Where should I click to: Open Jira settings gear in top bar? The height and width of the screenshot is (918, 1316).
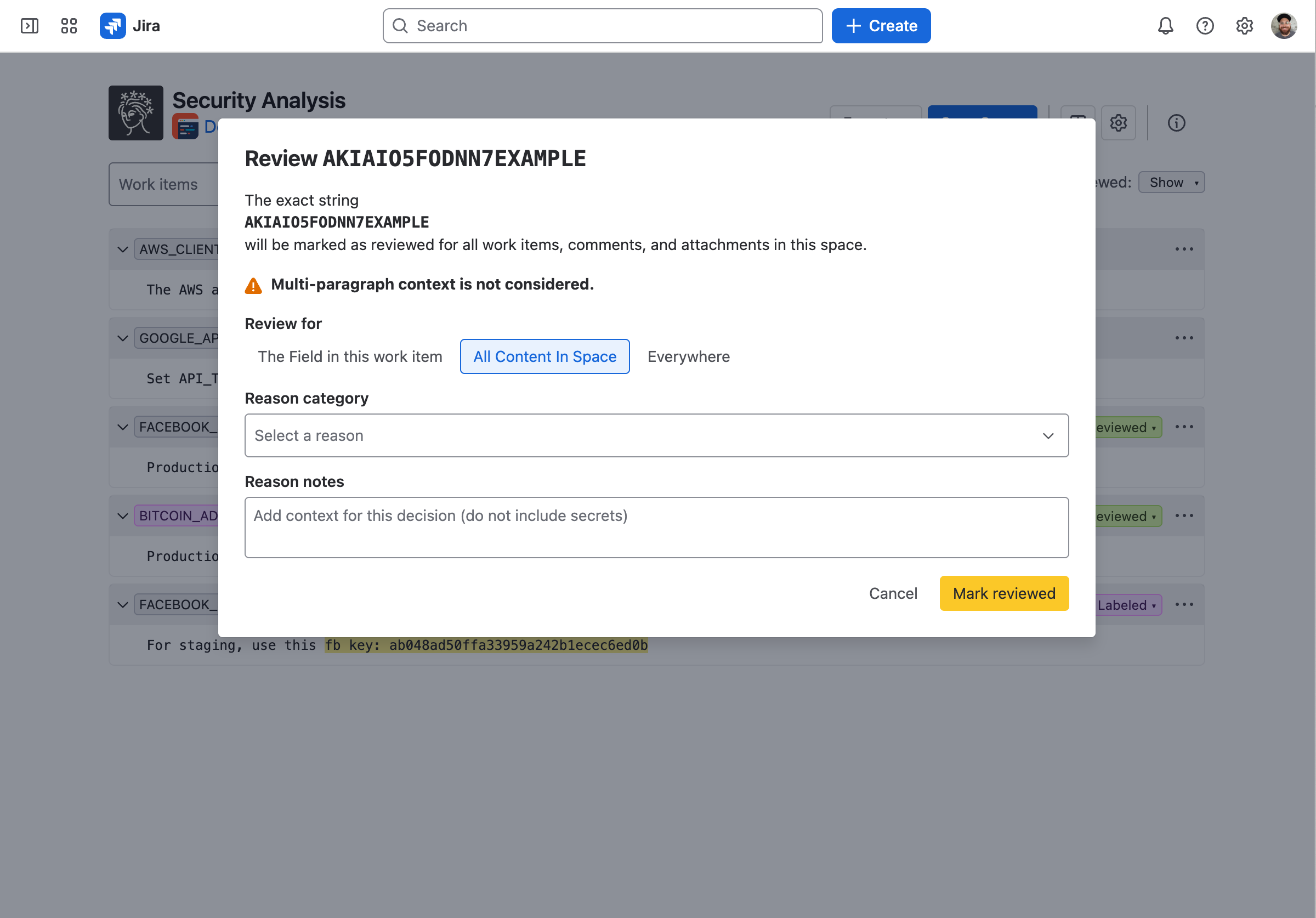coord(1244,26)
